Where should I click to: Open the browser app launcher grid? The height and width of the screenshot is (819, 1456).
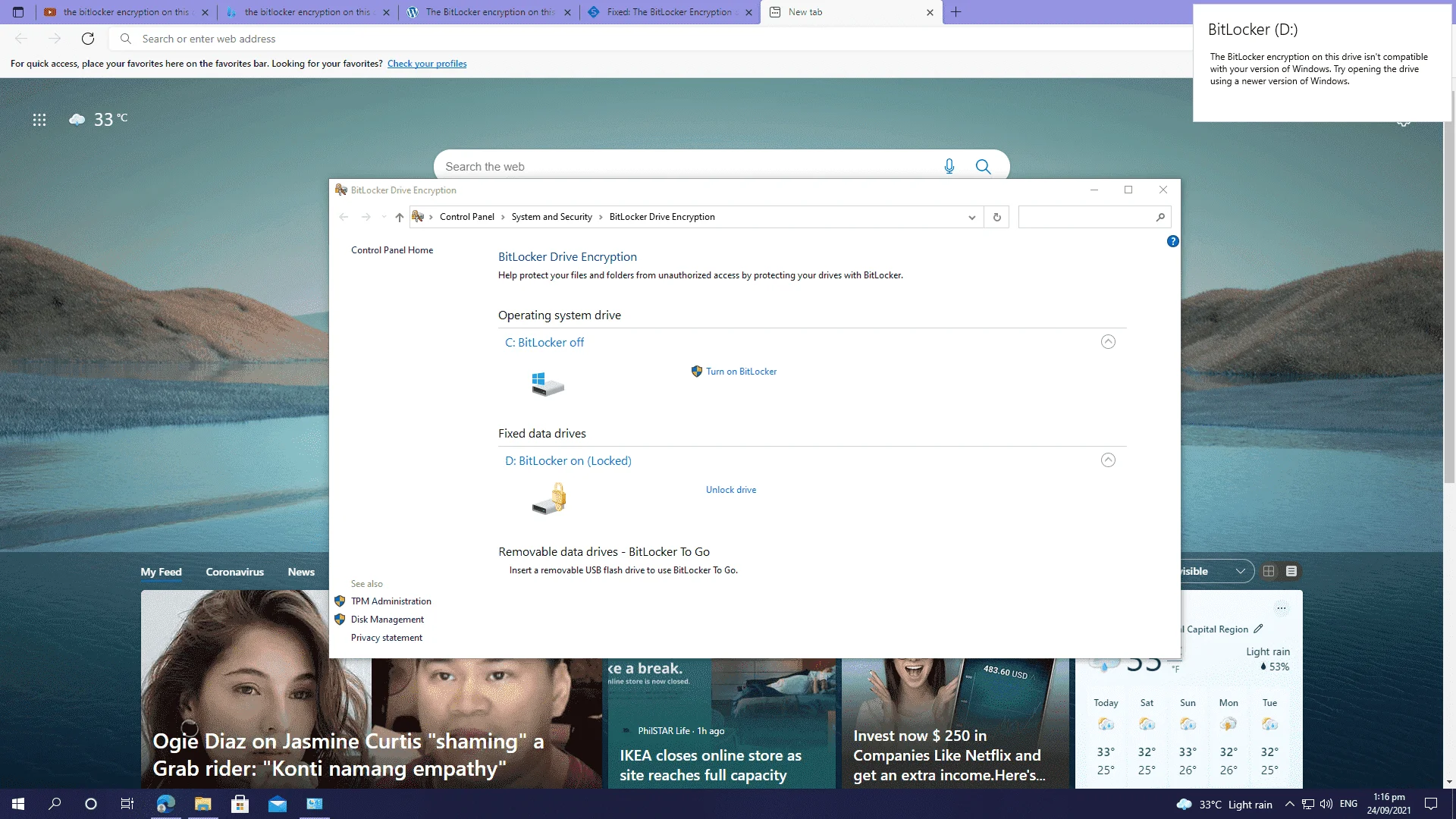coord(39,120)
